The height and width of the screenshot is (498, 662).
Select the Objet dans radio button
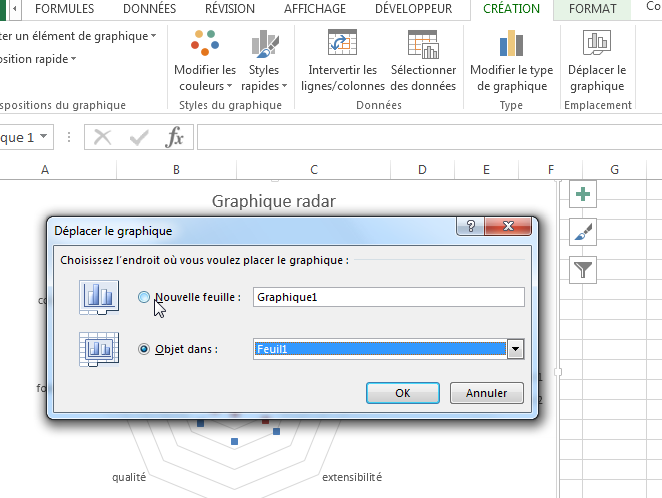click(x=145, y=349)
